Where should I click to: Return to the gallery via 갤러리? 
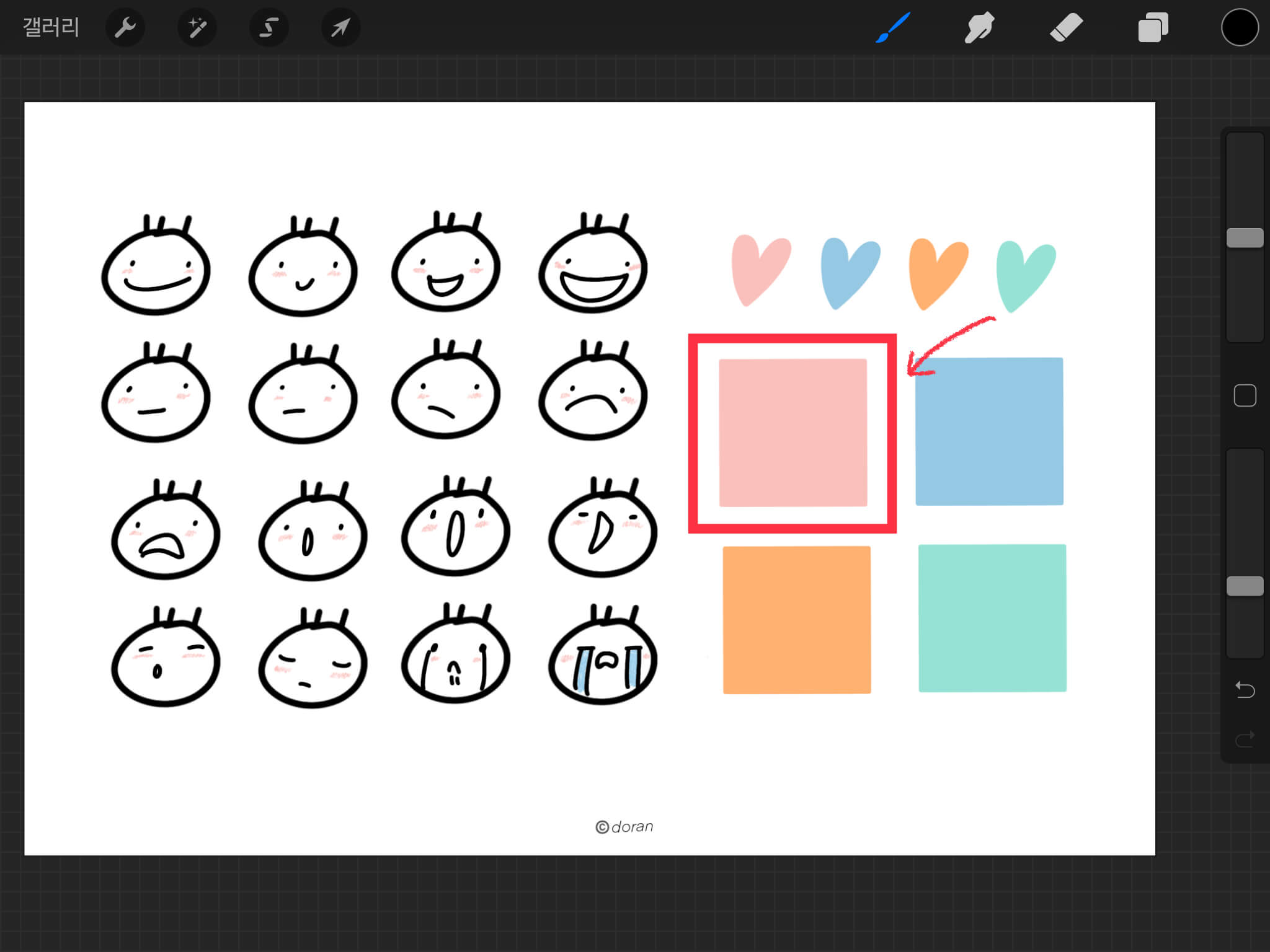pos(51,27)
